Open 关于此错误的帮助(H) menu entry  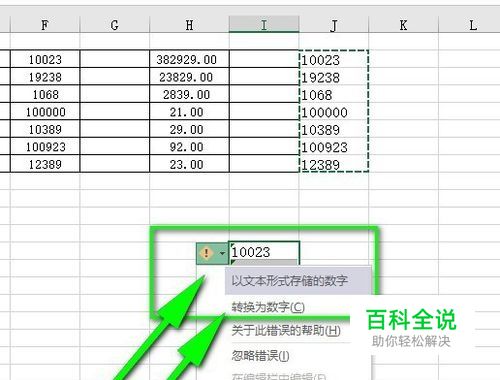pyautogui.click(x=286, y=330)
